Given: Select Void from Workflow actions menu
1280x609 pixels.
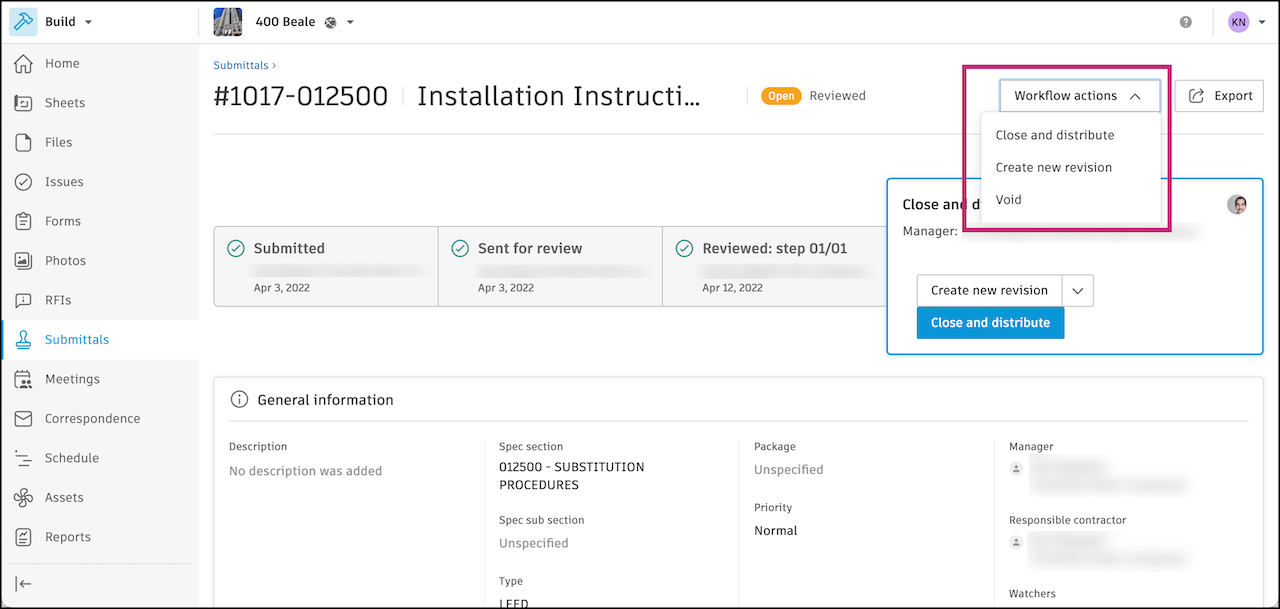Looking at the screenshot, I should pyautogui.click(x=1009, y=200).
